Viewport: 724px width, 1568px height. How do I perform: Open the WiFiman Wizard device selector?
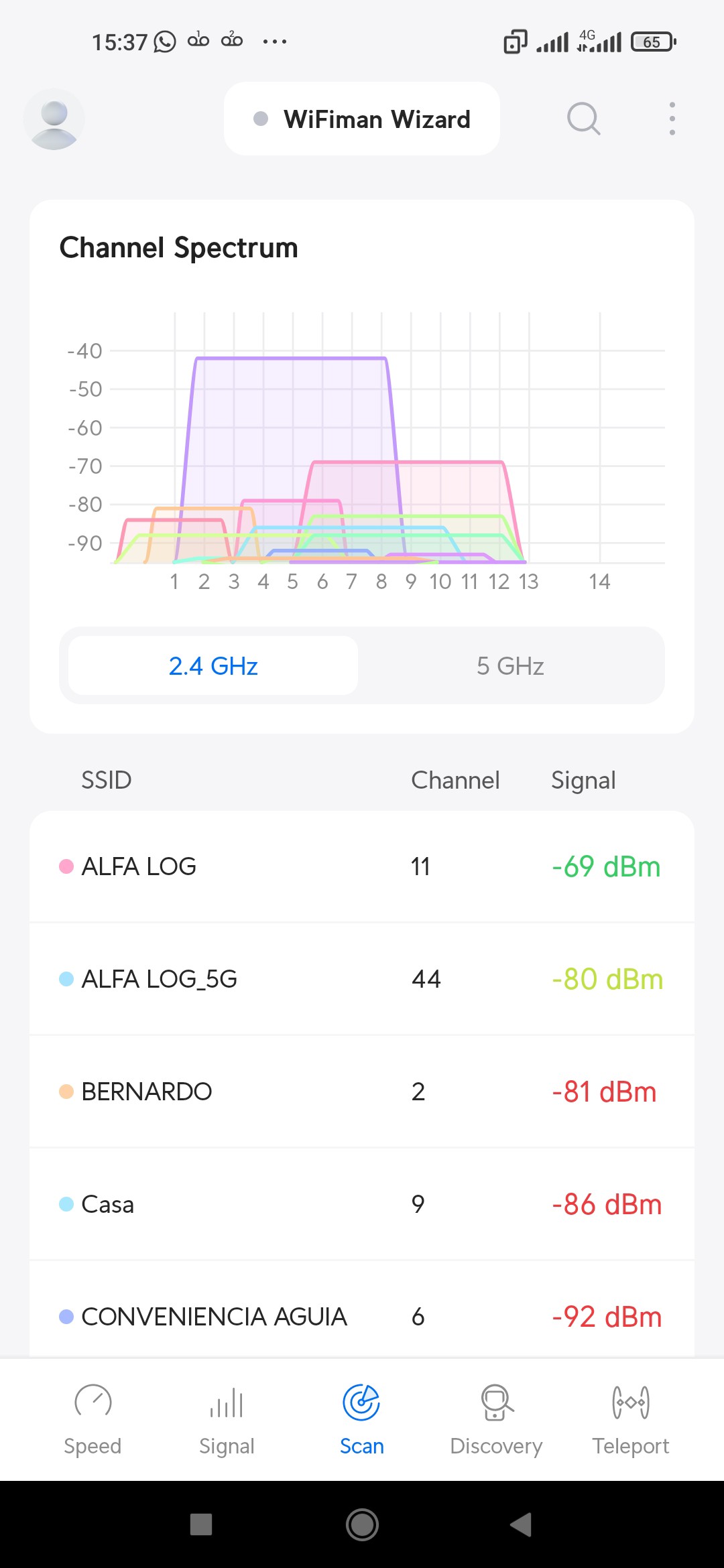coord(362,119)
